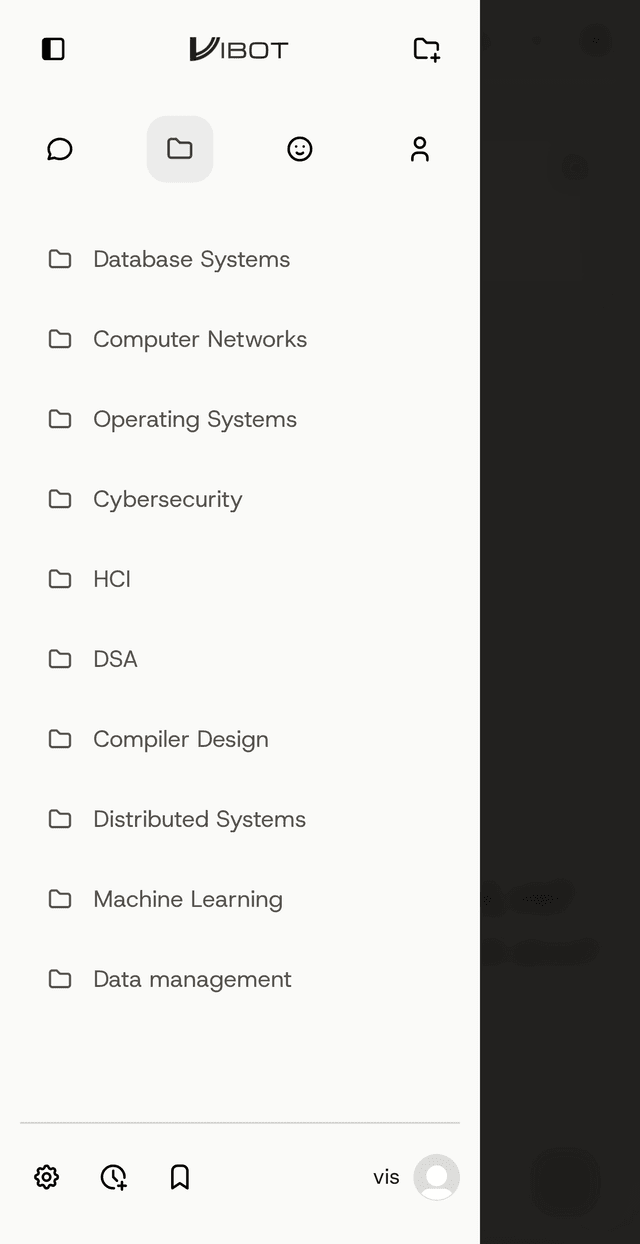Screen dimensions: 640x1244
Task: Switch to the profile person tab
Action: pyautogui.click(x=420, y=149)
